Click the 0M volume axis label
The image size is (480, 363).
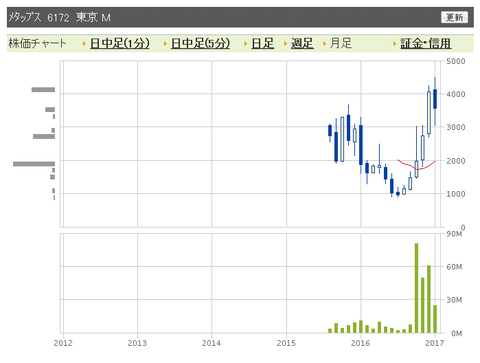(456, 334)
